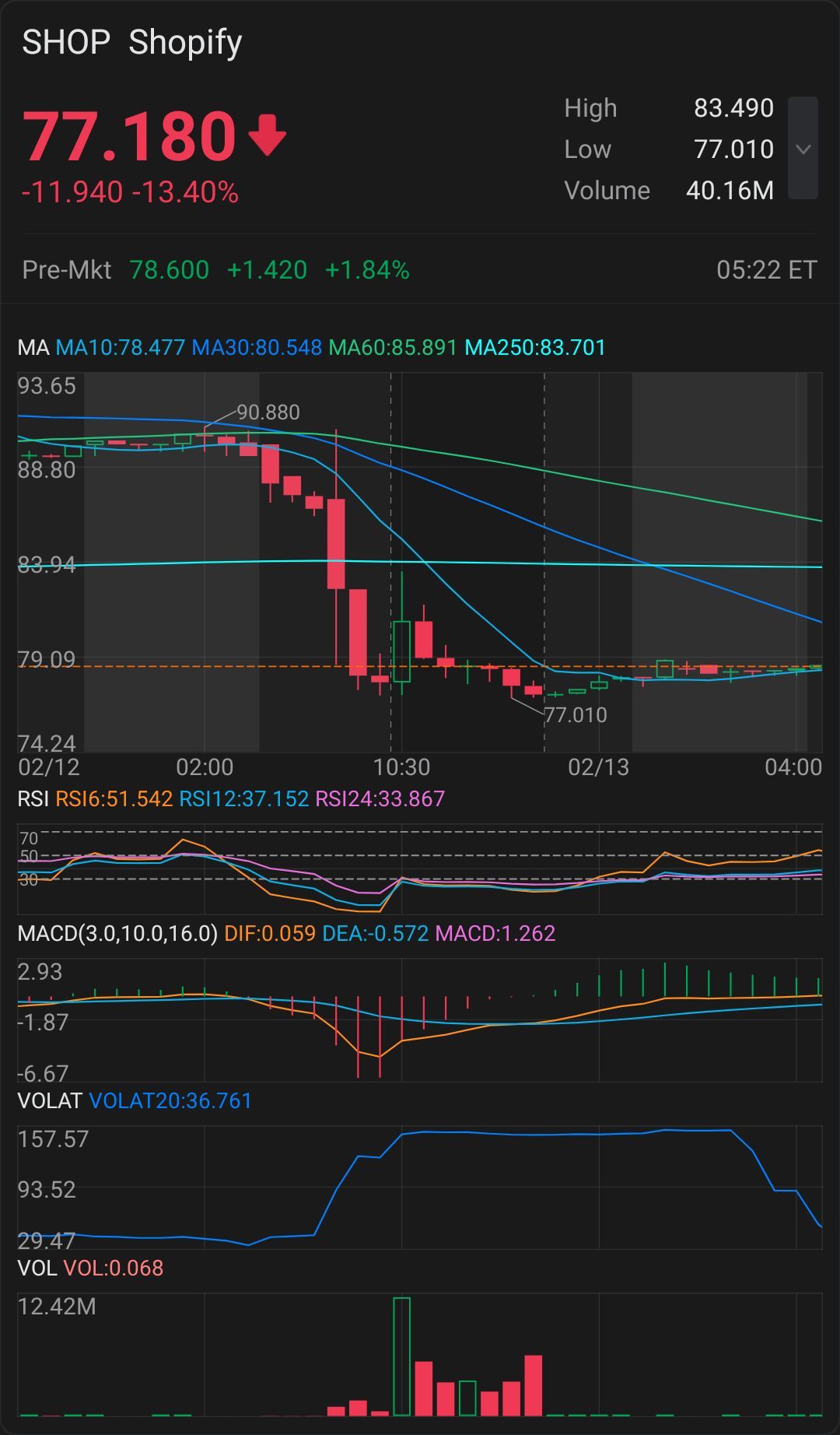Tap the DIF:0.059 legend

270,934
